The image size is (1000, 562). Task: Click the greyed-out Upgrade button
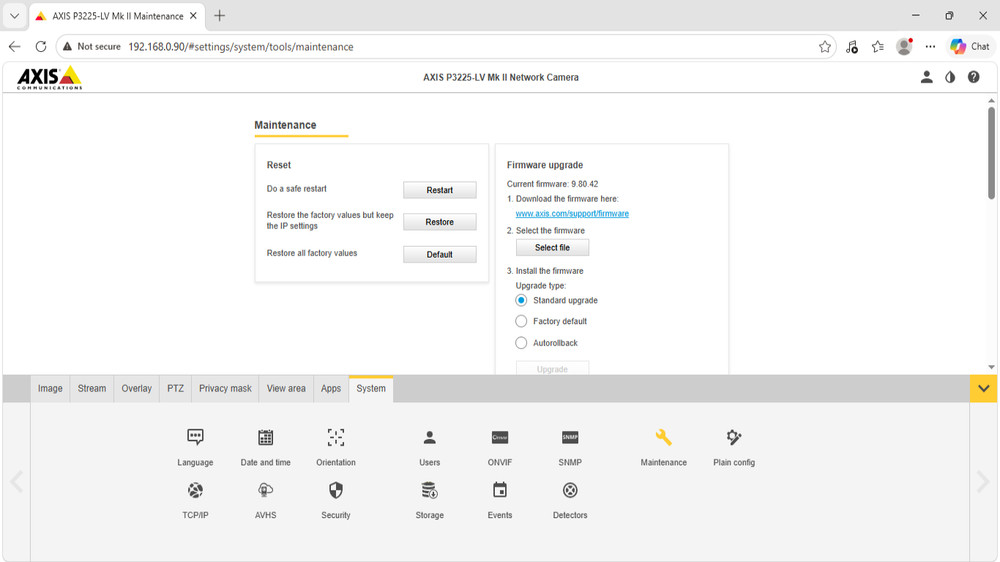[552, 368]
